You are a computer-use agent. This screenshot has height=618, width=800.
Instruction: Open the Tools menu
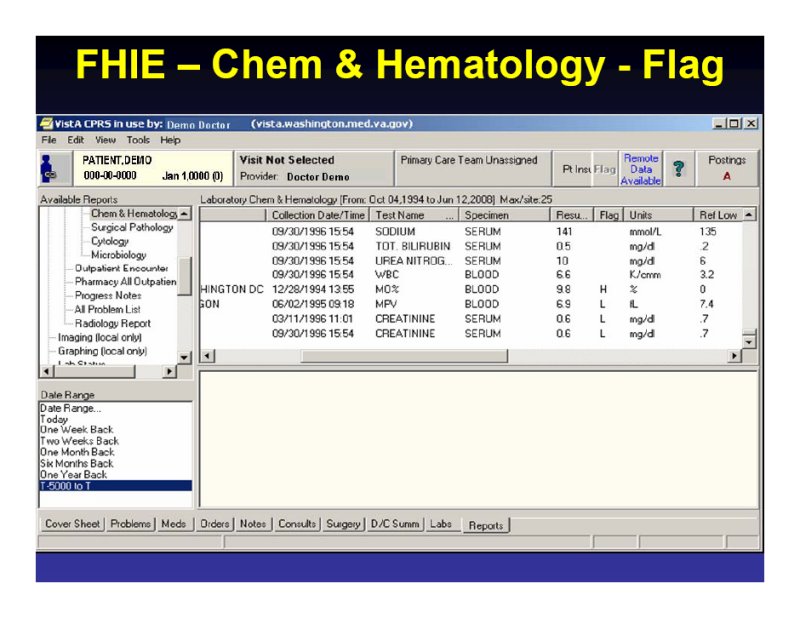click(138, 140)
